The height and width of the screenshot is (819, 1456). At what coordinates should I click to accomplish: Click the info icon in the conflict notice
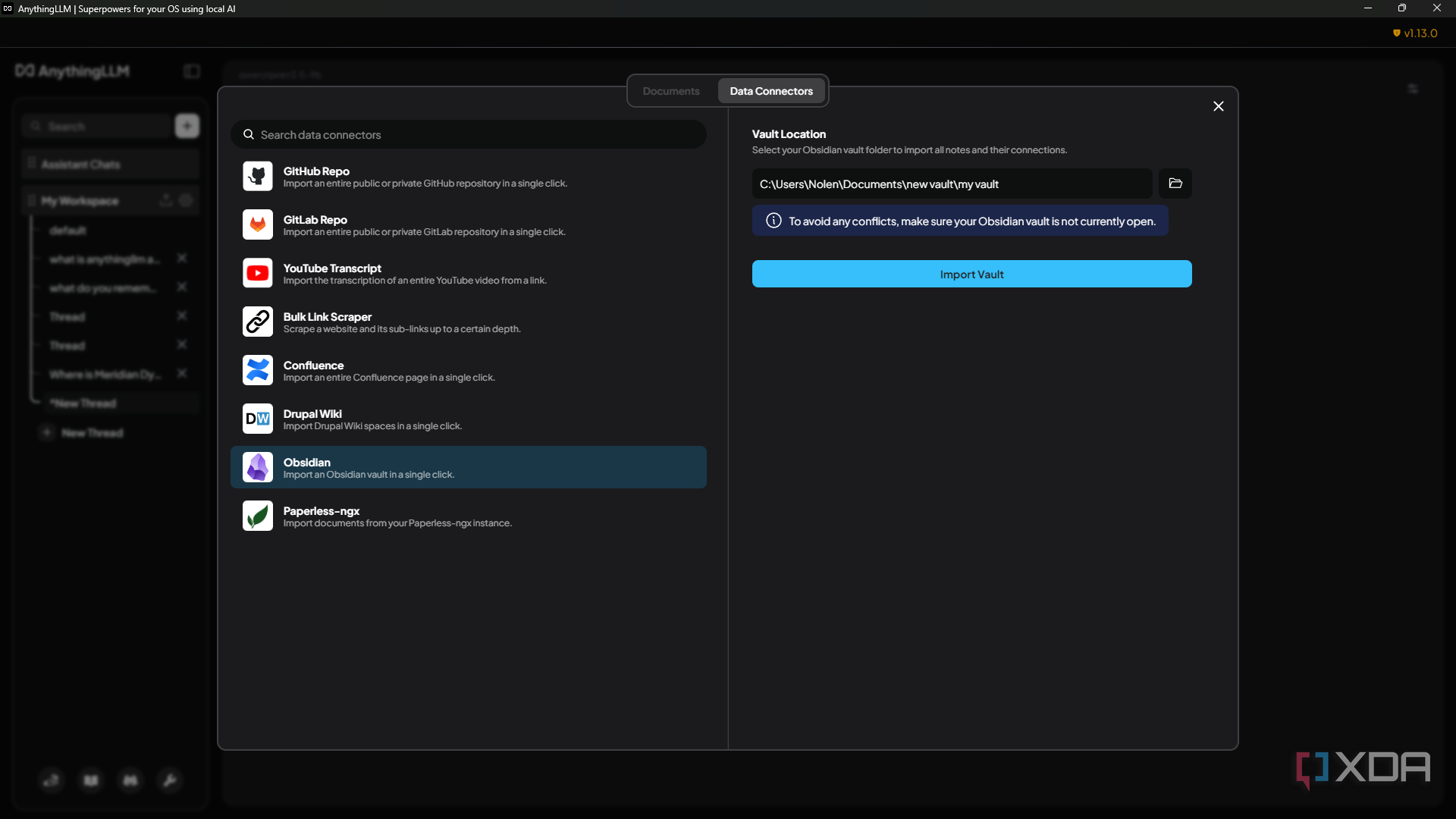pyautogui.click(x=773, y=221)
